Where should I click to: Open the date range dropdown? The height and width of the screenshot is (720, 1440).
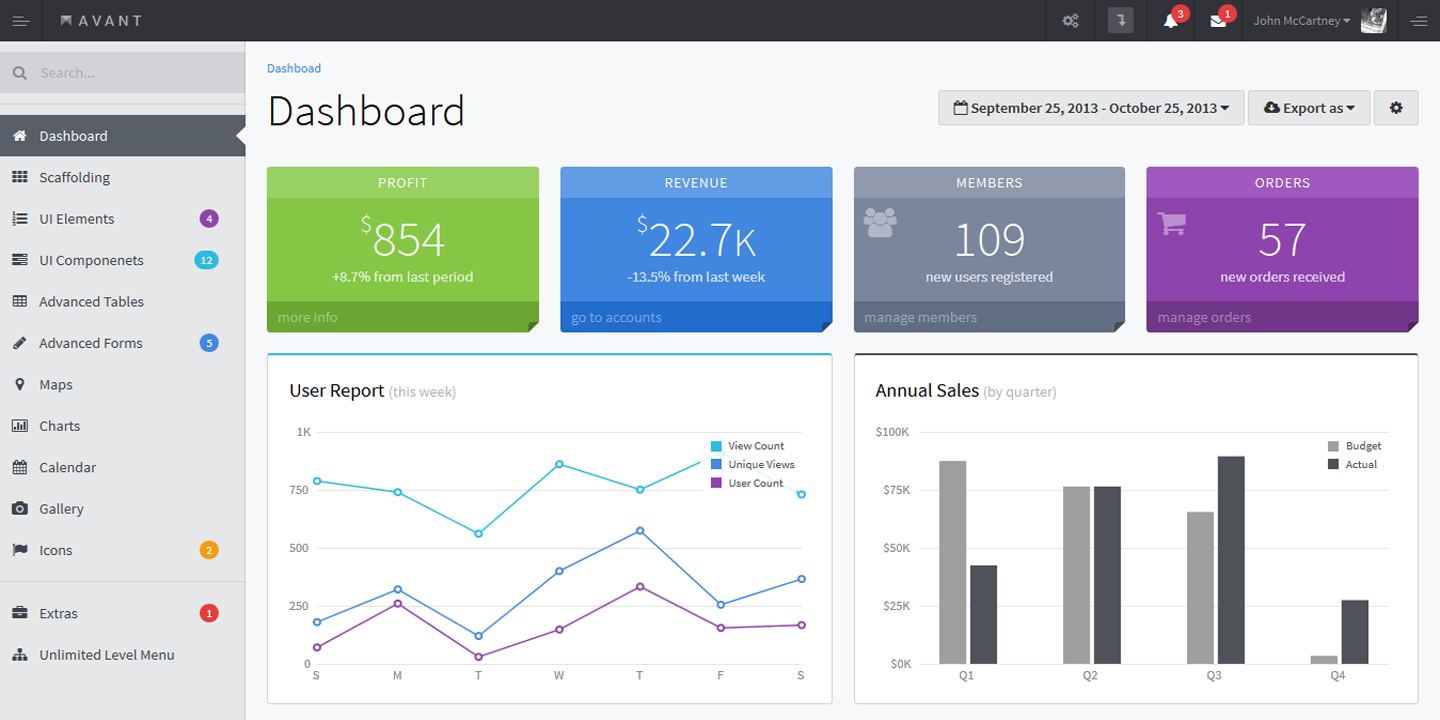point(1091,108)
